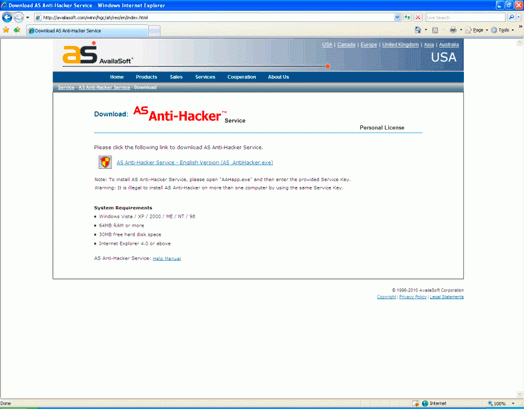Open the Sales navigation item

176,77
